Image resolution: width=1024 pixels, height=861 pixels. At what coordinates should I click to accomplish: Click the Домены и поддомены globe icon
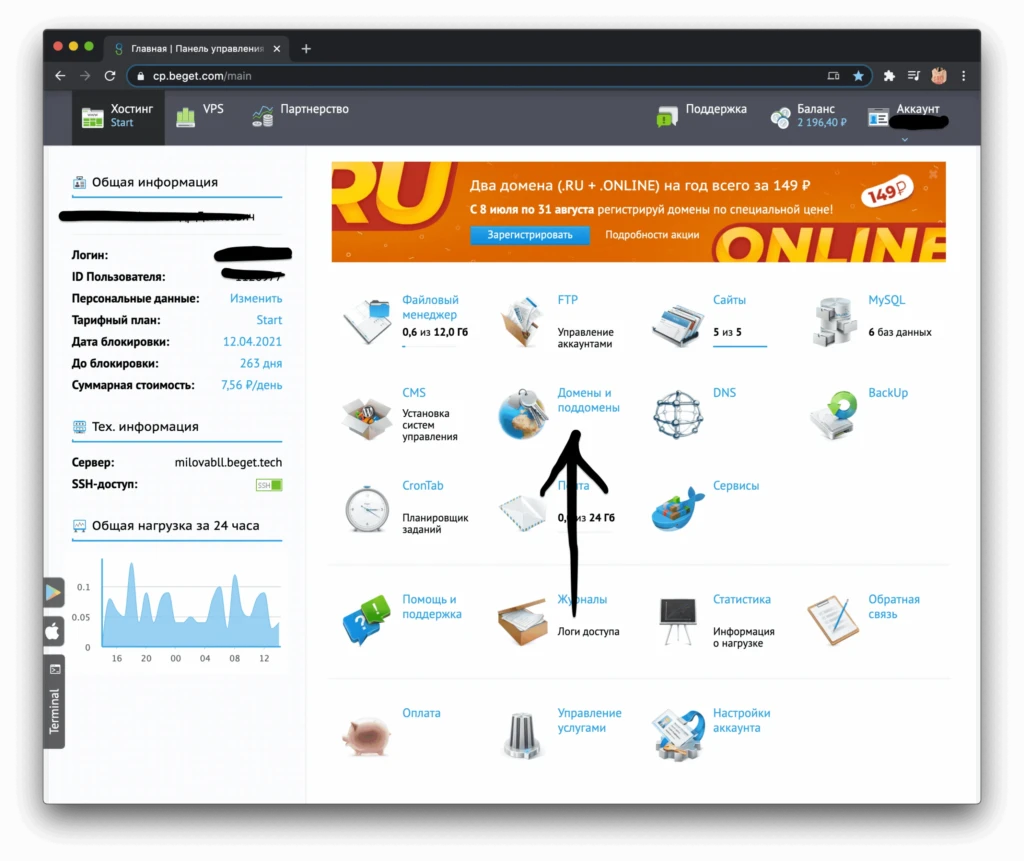[521, 414]
